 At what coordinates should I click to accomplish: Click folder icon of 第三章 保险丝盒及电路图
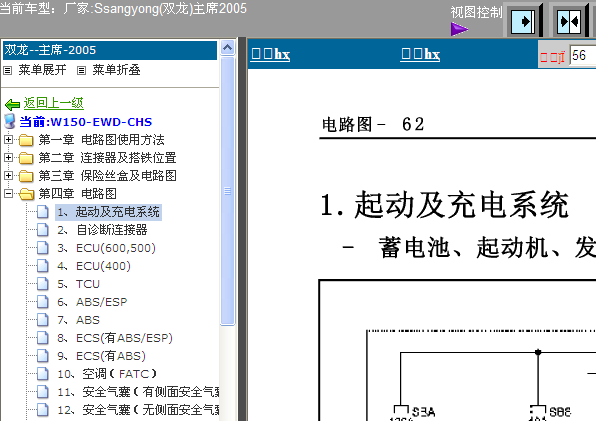click(26, 176)
